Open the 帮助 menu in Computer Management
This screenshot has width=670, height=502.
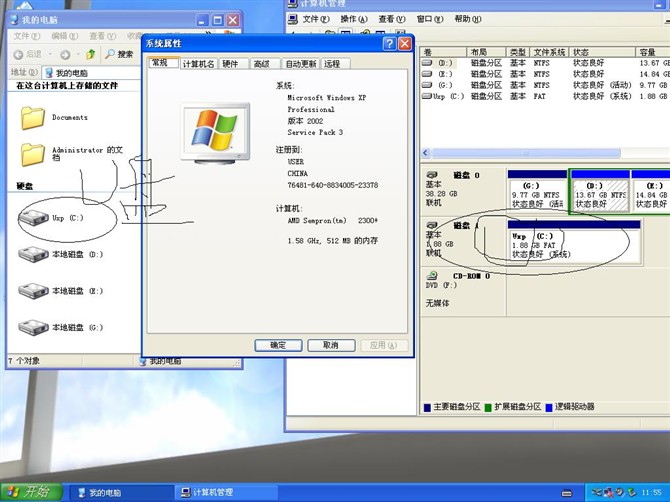click(x=467, y=19)
